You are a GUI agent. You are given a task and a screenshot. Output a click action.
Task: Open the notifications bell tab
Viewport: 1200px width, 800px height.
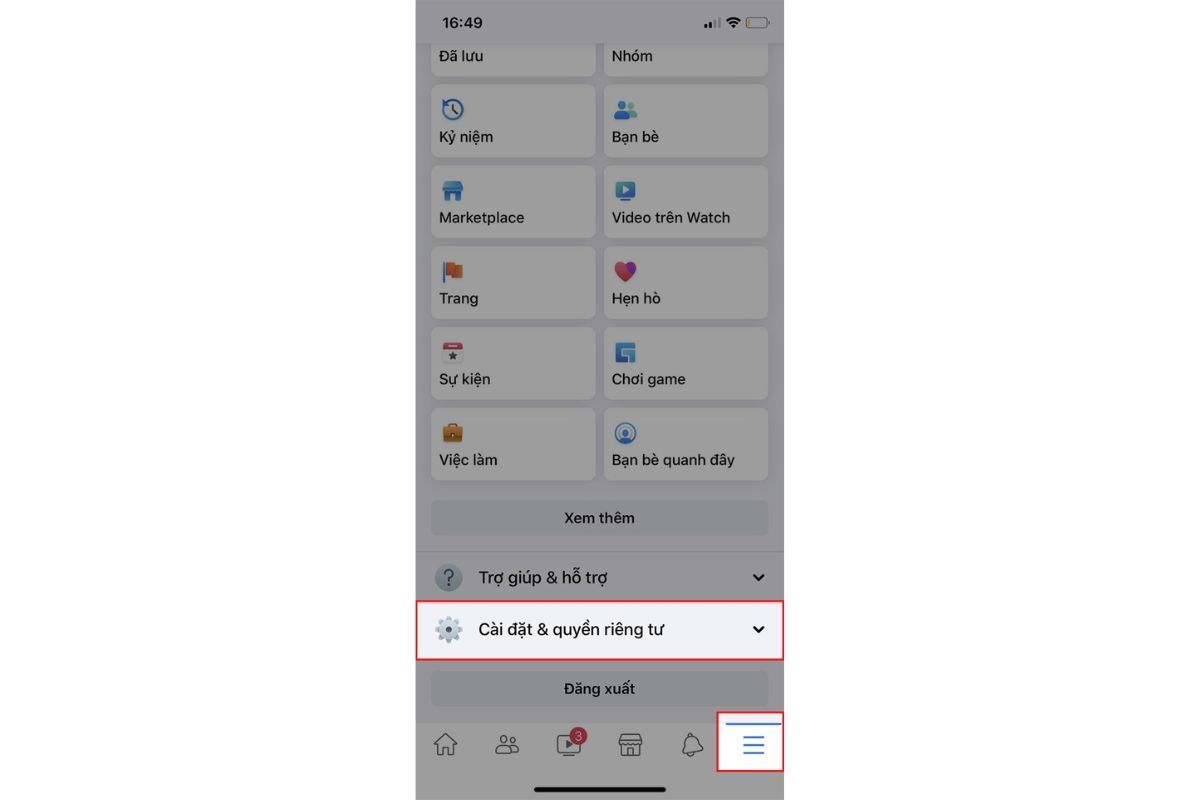pos(692,745)
